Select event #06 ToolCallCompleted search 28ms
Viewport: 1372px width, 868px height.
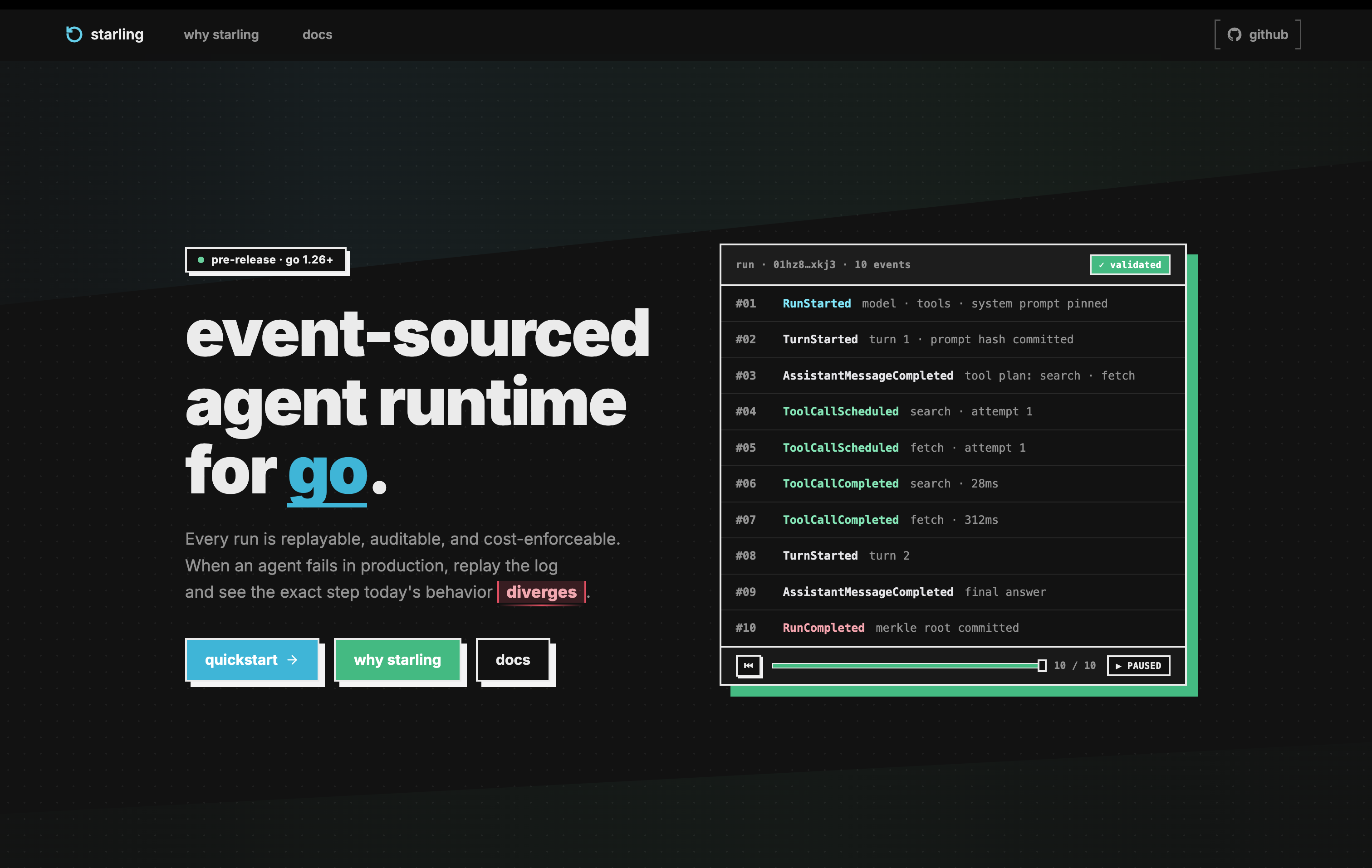[953, 483]
